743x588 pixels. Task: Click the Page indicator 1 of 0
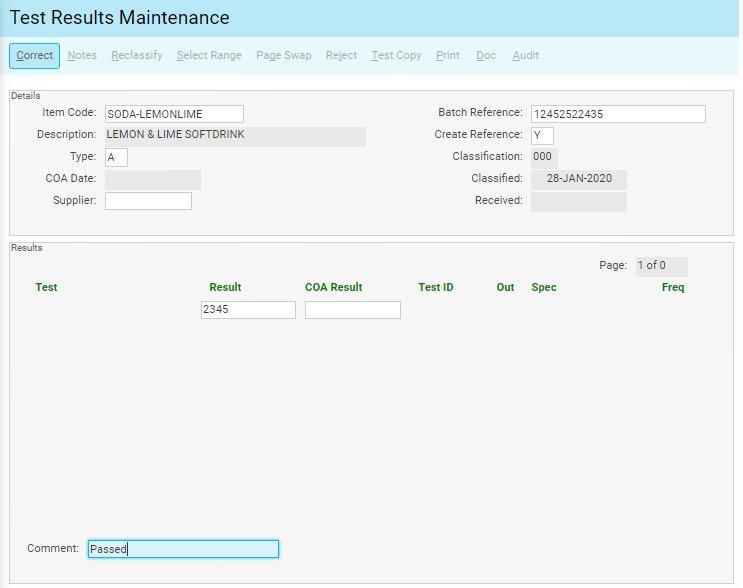pyautogui.click(x=661, y=266)
